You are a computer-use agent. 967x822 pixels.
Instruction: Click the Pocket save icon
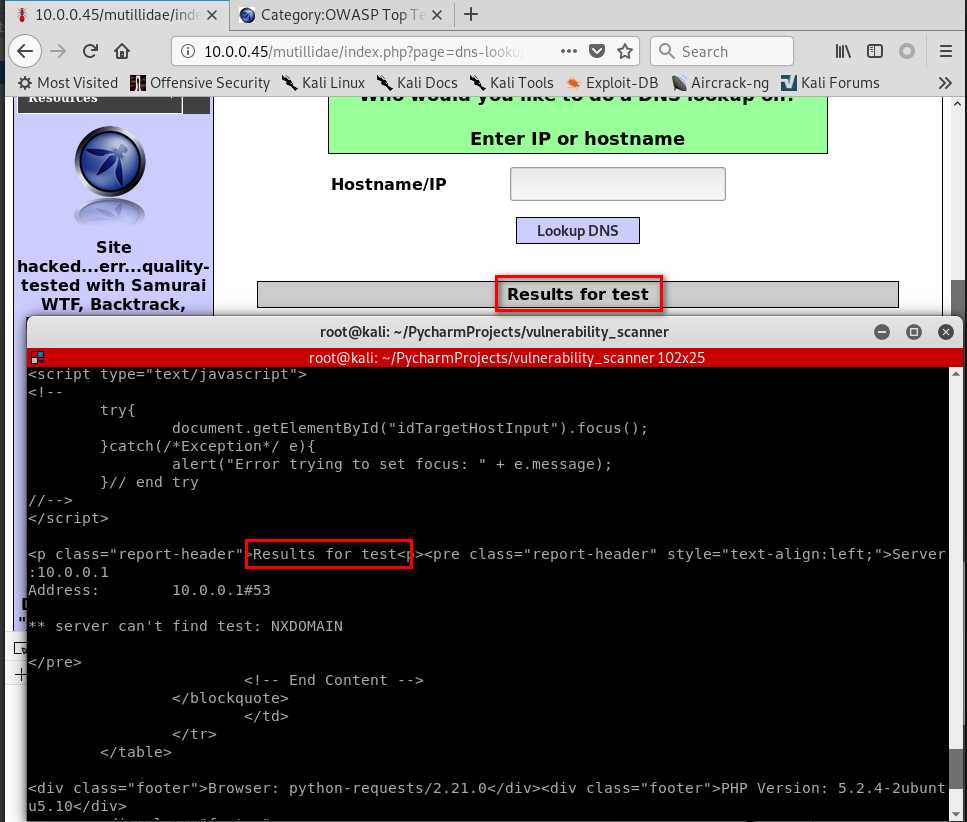tap(596, 51)
